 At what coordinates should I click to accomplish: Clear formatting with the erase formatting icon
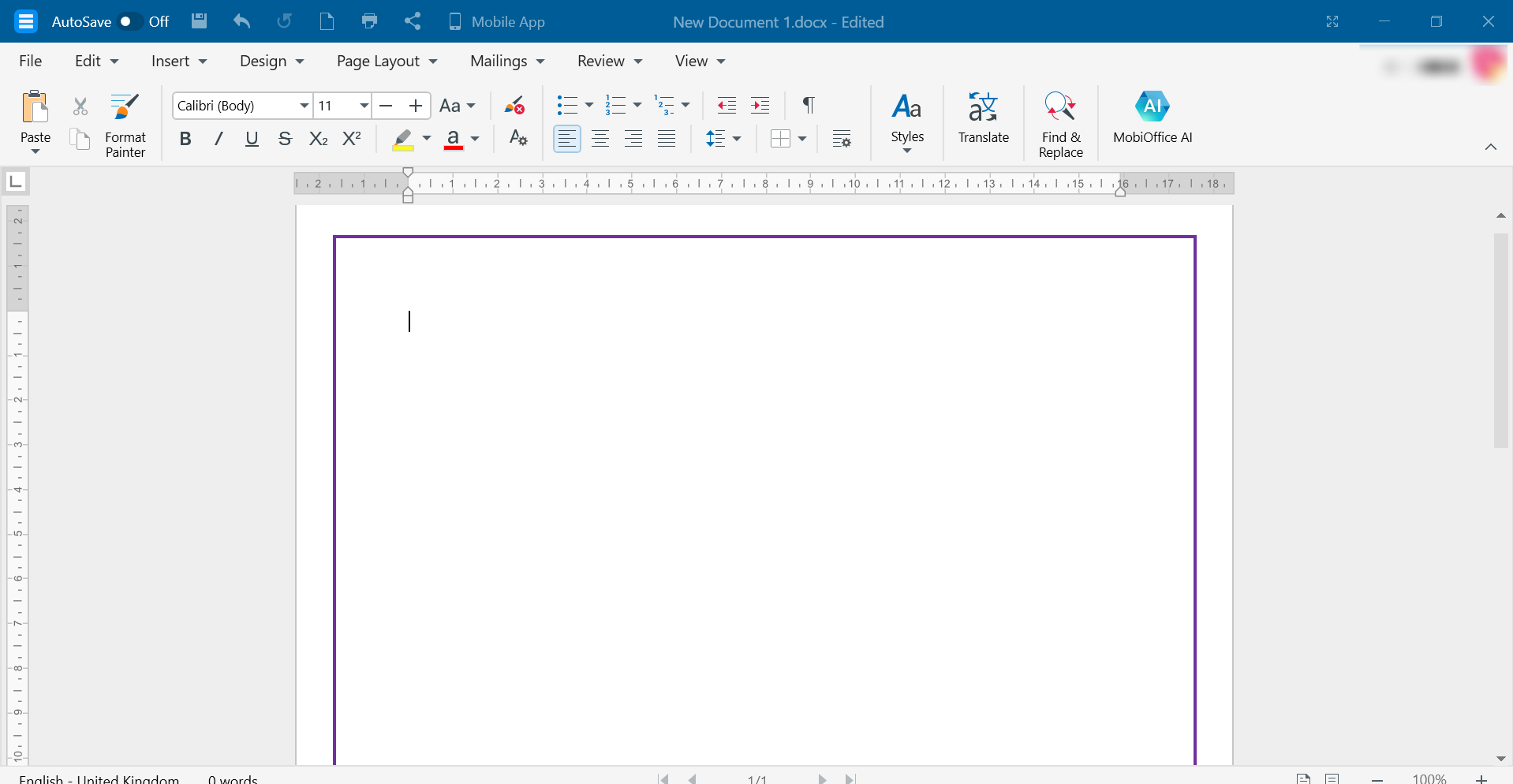click(x=515, y=105)
